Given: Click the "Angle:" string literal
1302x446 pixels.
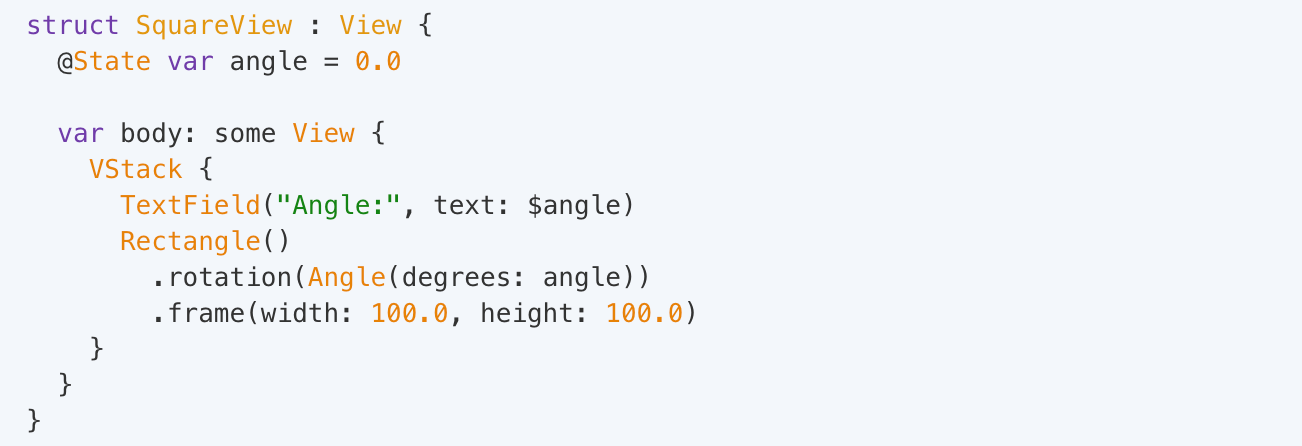Looking at the screenshot, I should click(339, 206).
